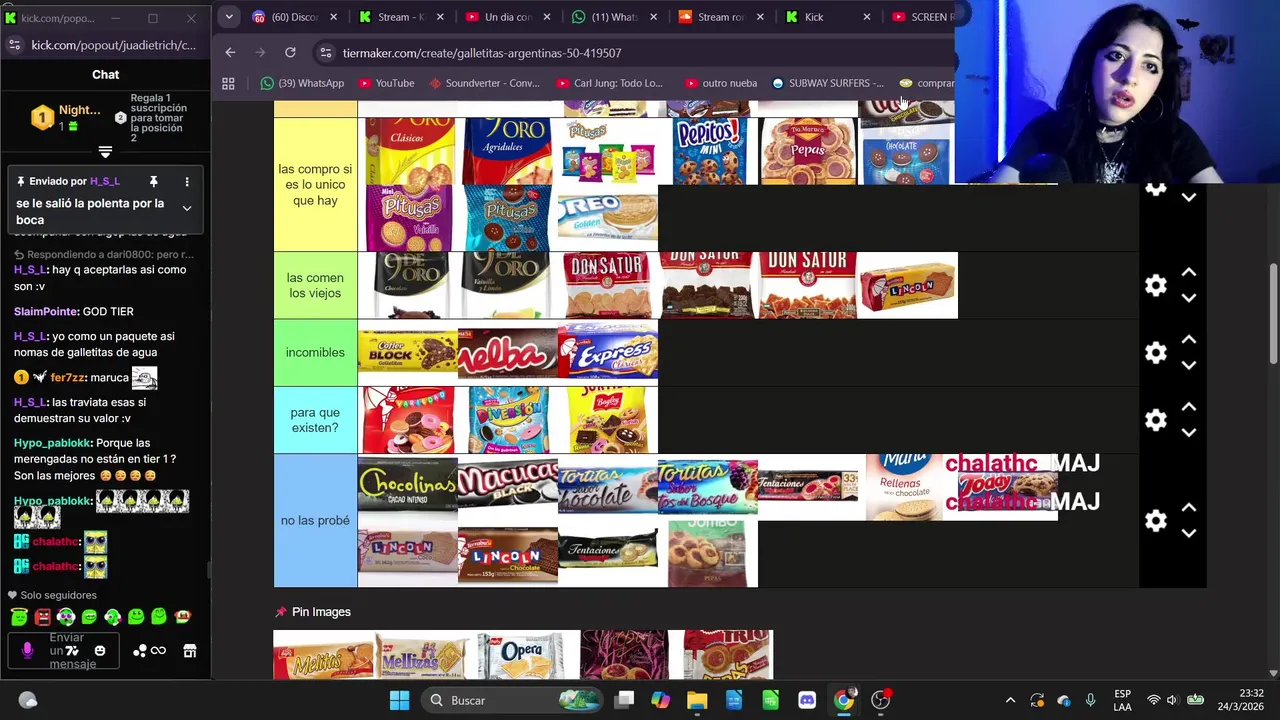Open settings gear for 'las comen los viejos' tier
The width and height of the screenshot is (1280, 720).
(x=1156, y=286)
